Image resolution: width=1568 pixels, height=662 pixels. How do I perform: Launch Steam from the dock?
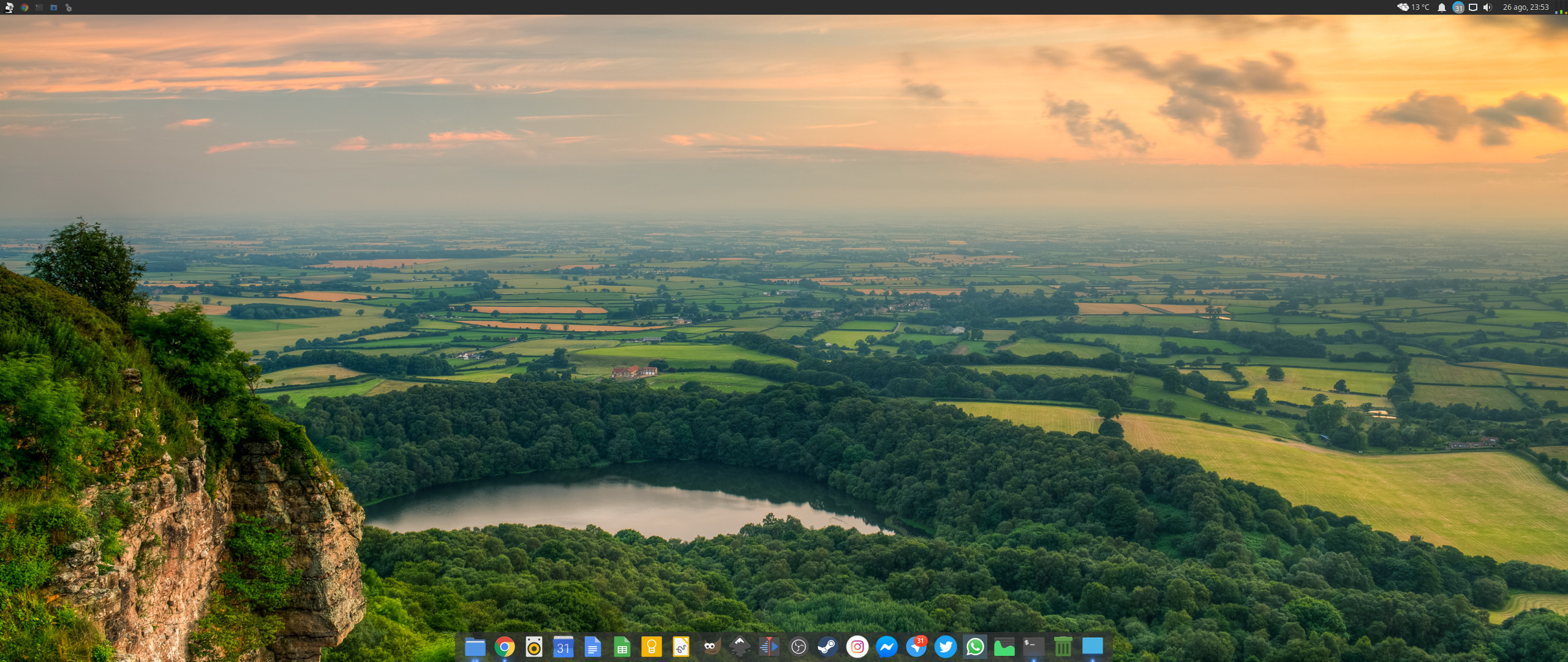827,647
